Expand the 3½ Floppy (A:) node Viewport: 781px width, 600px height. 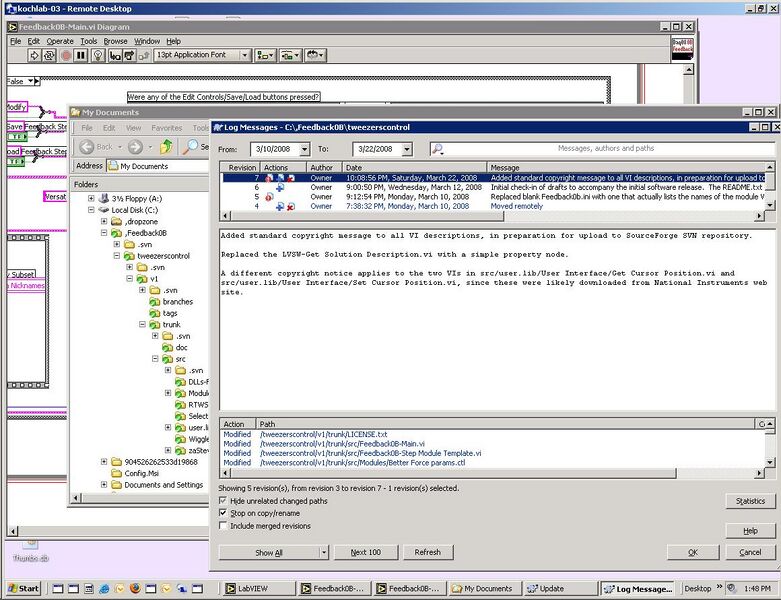point(91,198)
